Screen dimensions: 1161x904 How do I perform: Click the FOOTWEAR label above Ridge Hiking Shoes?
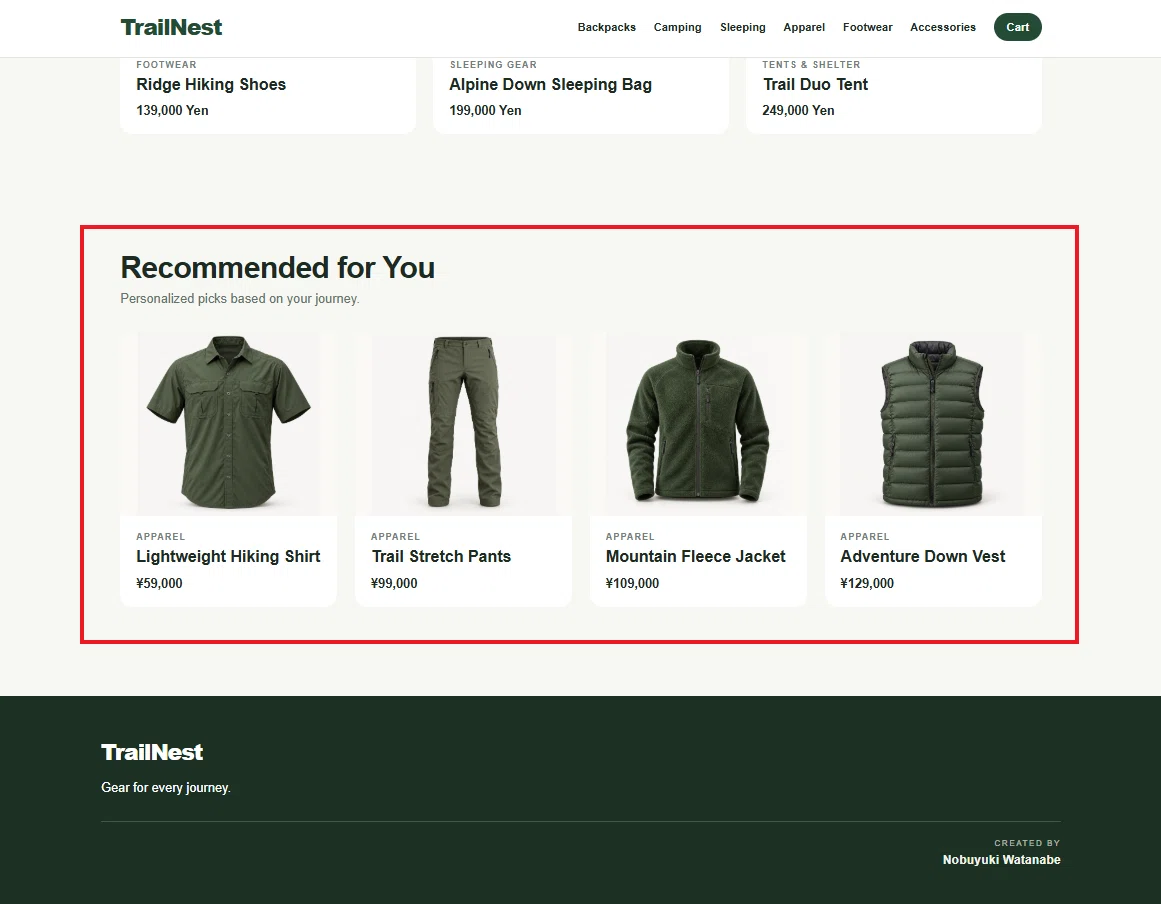click(x=167, y=64)
